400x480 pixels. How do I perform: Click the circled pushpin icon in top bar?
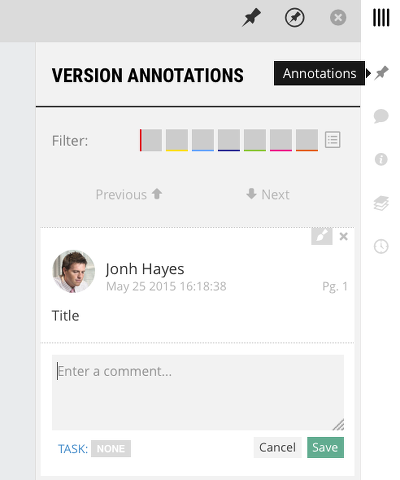(294, 17)
